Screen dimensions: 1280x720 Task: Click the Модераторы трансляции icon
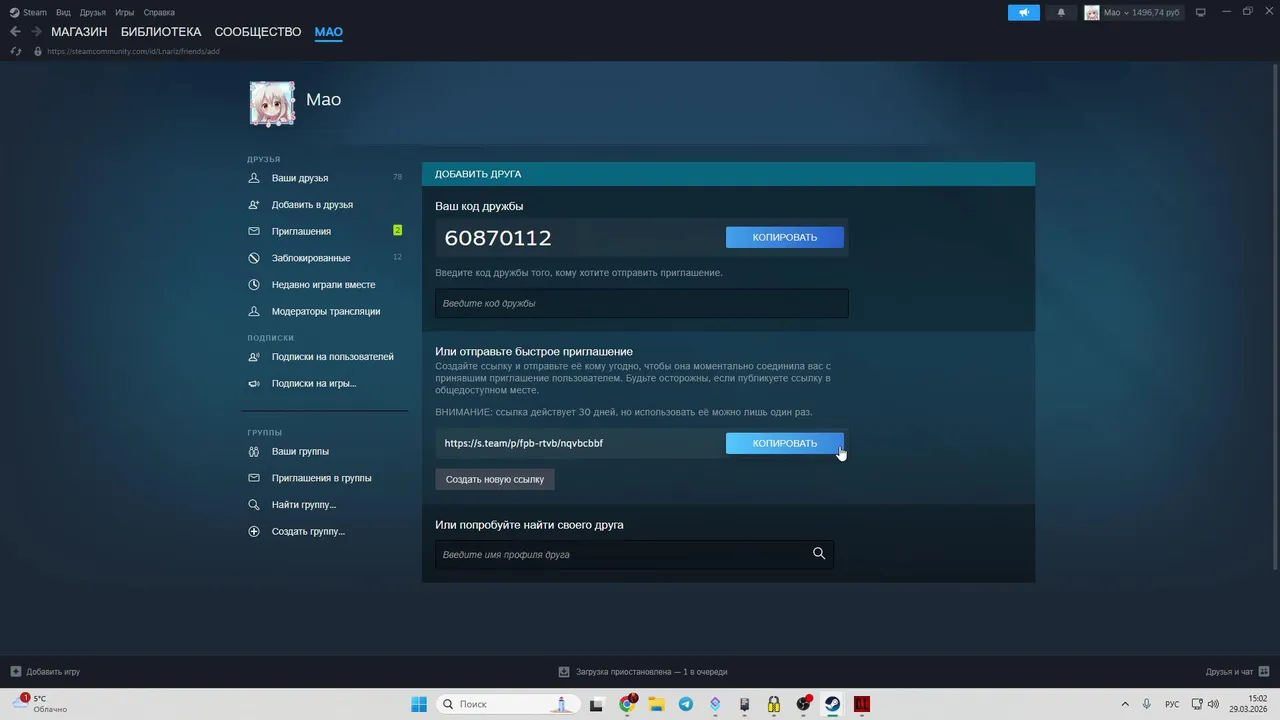pos(254,311)
